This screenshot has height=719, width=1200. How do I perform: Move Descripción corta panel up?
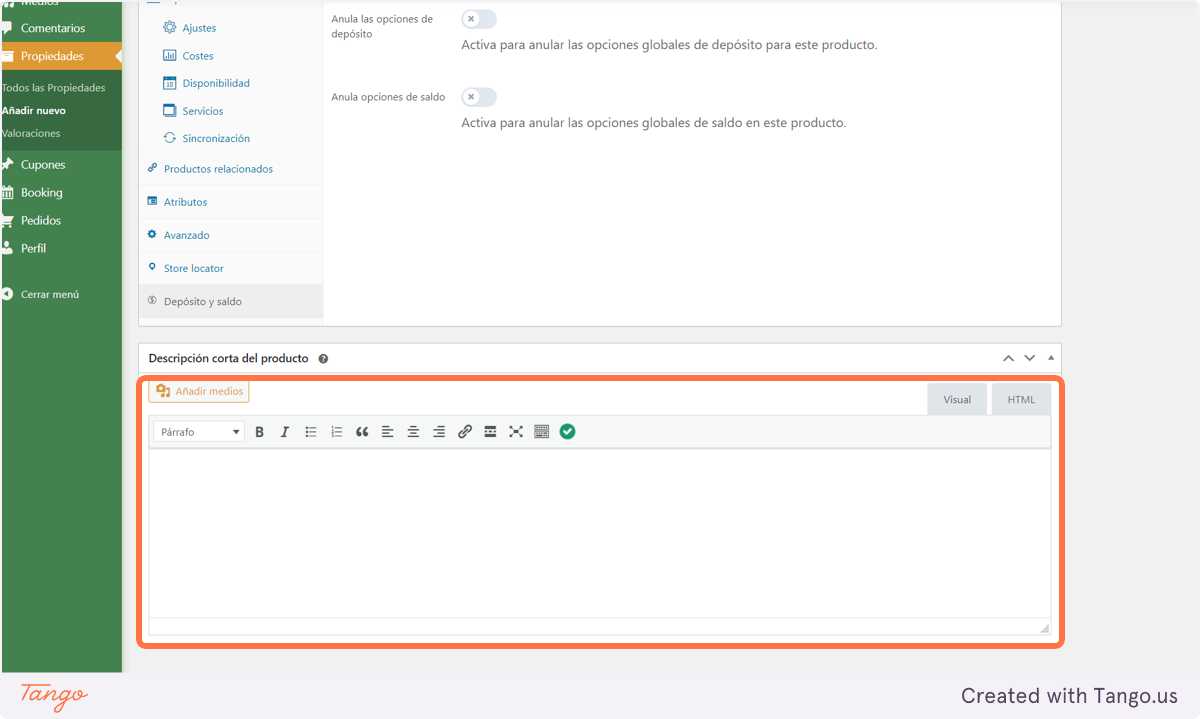tap(1008, 358)
